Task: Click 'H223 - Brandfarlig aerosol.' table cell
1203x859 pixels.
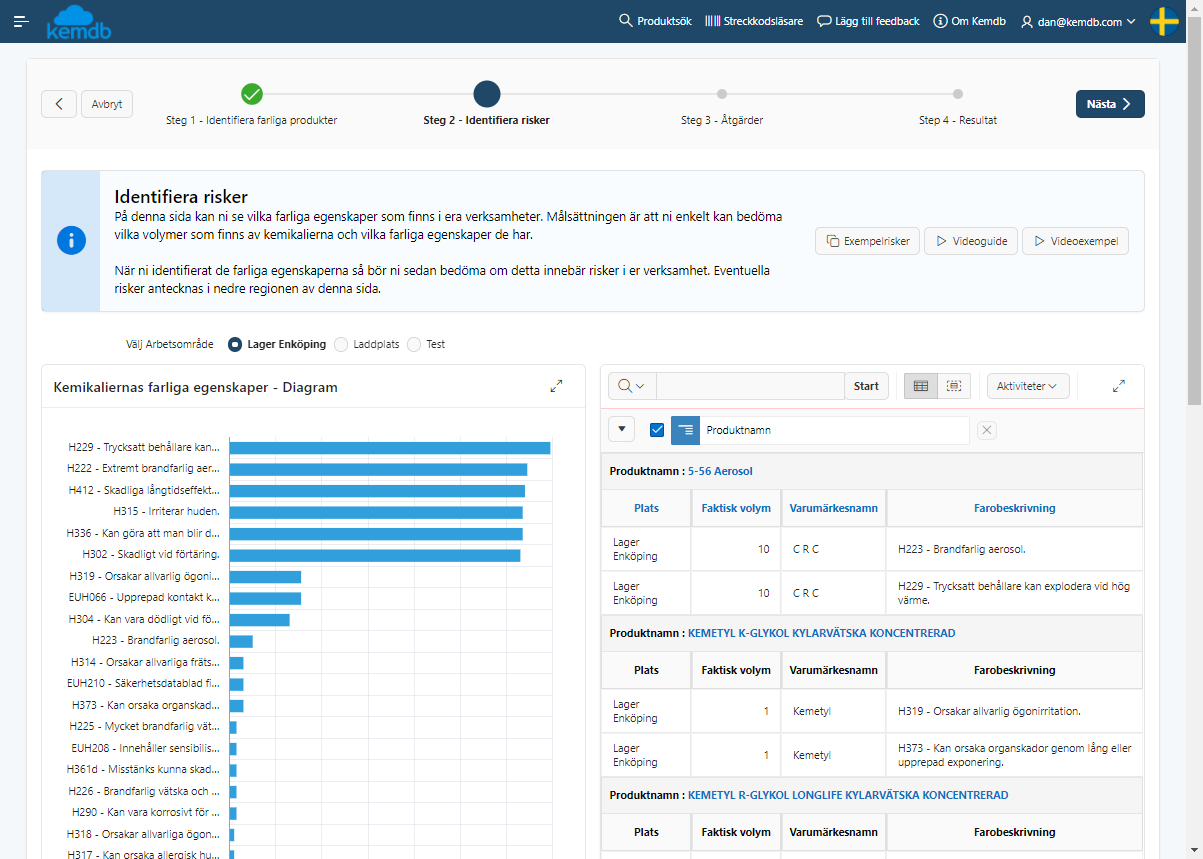Action: click(x=1014, y=549)
